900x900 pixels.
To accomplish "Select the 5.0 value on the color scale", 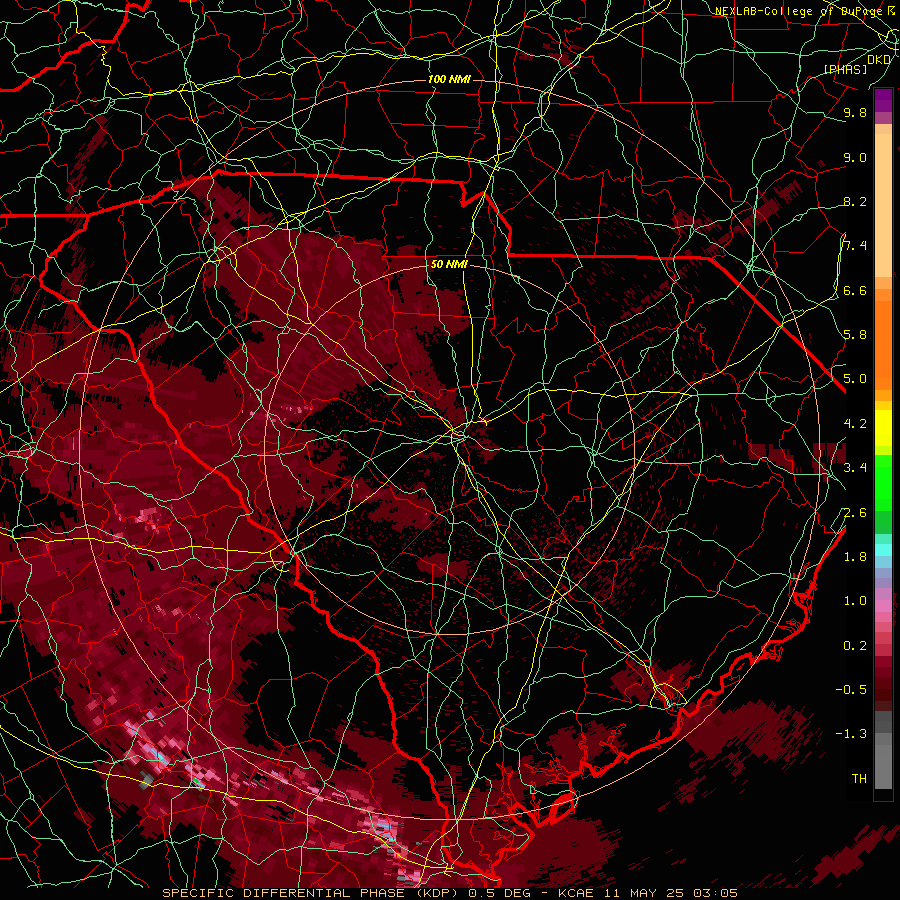I will coord(855,379).
